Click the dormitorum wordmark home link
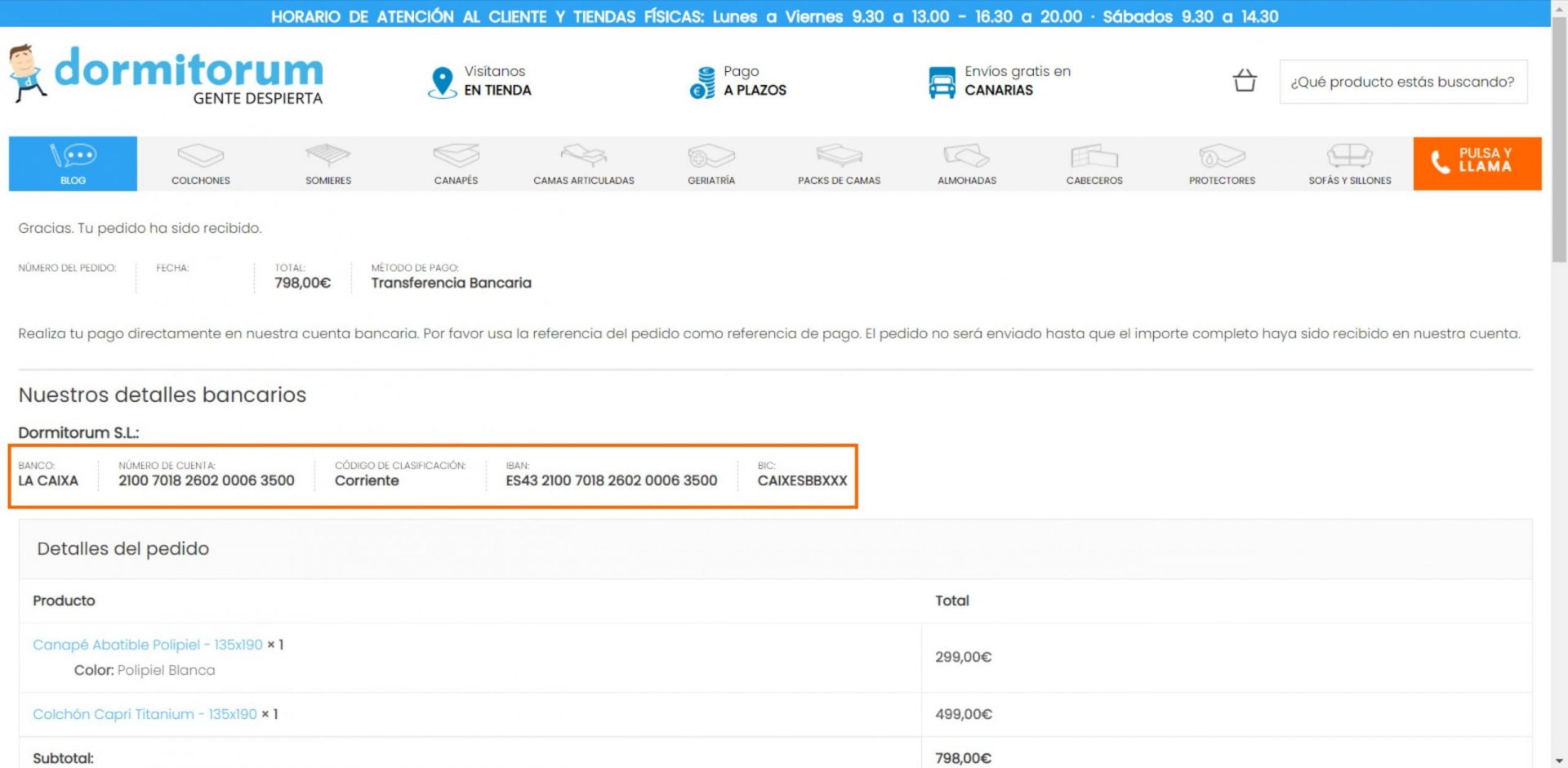 click(x=189, y=69)
